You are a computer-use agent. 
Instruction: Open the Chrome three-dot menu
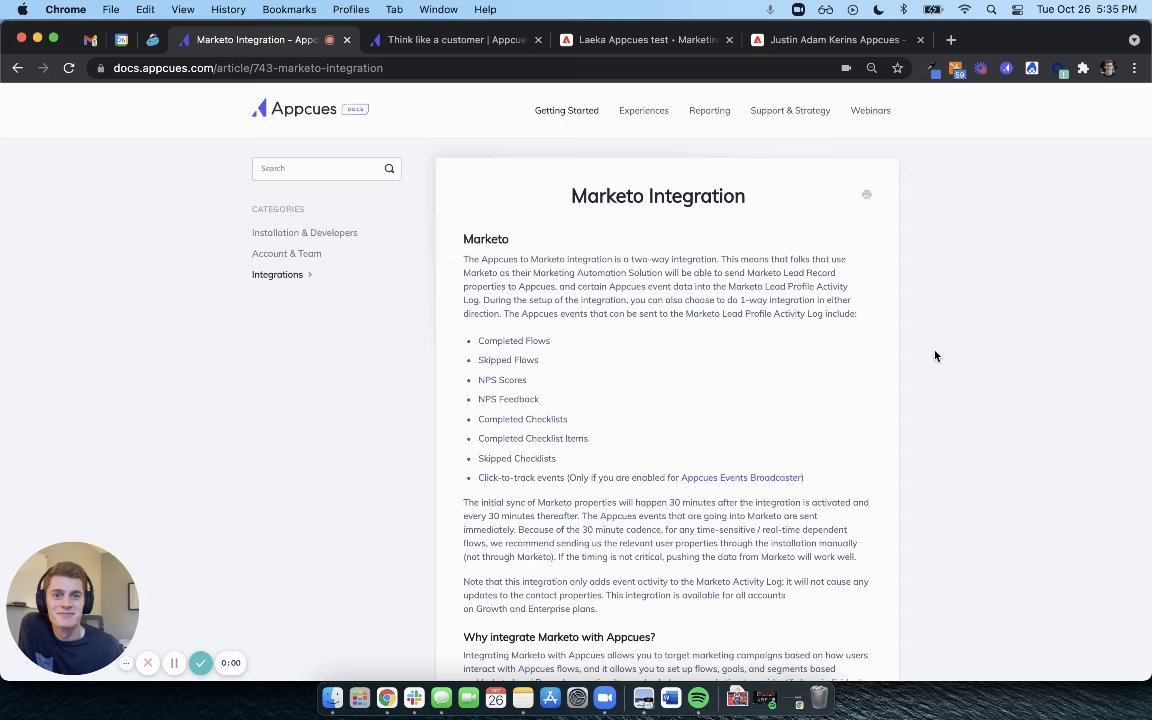tap(1134, 68)
